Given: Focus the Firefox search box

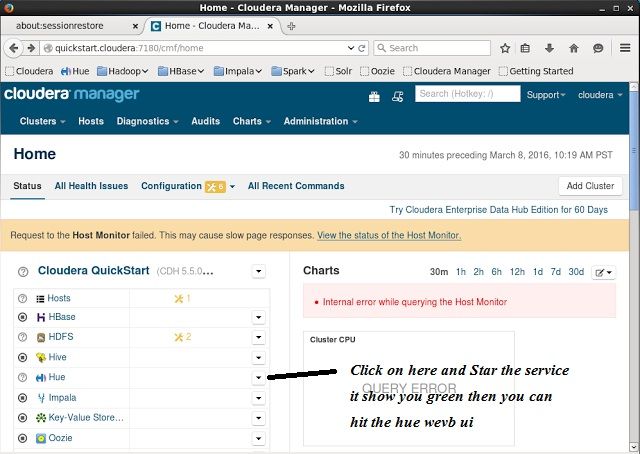Looking at the screenshot, I should click(432, 48).
